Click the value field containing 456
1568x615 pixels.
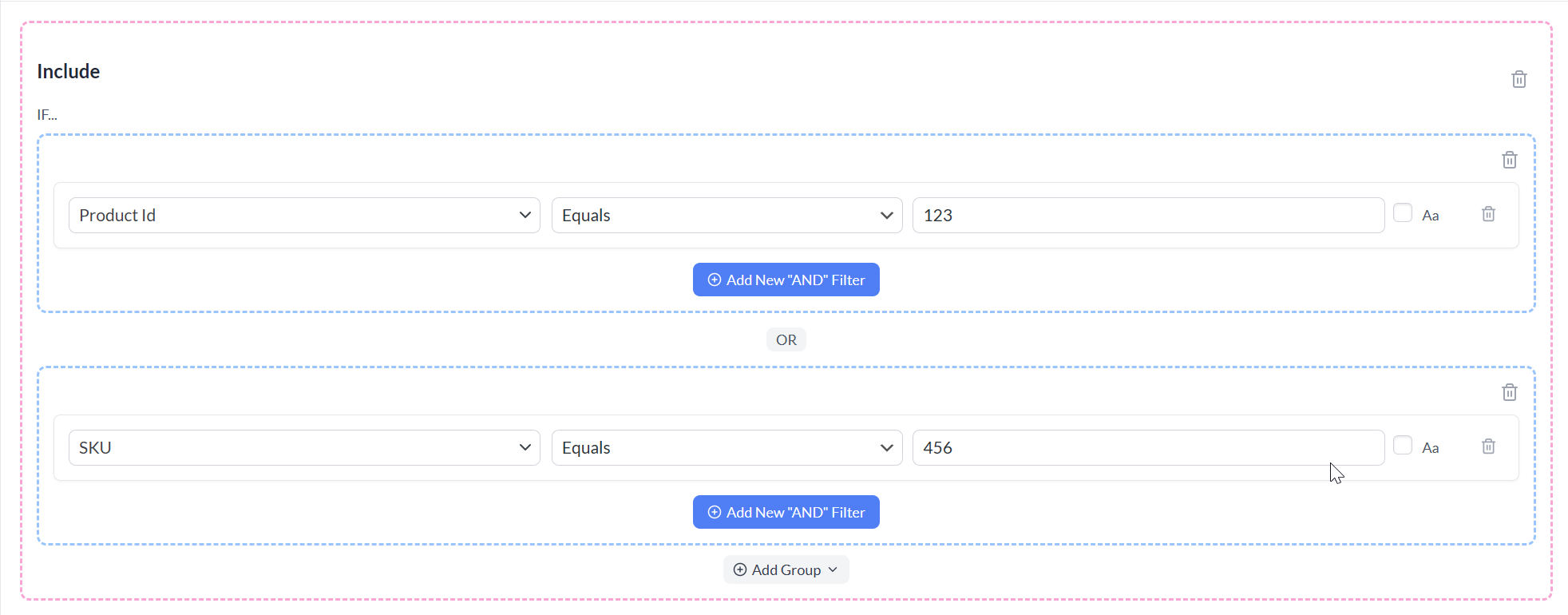(x=1148, y=448)
